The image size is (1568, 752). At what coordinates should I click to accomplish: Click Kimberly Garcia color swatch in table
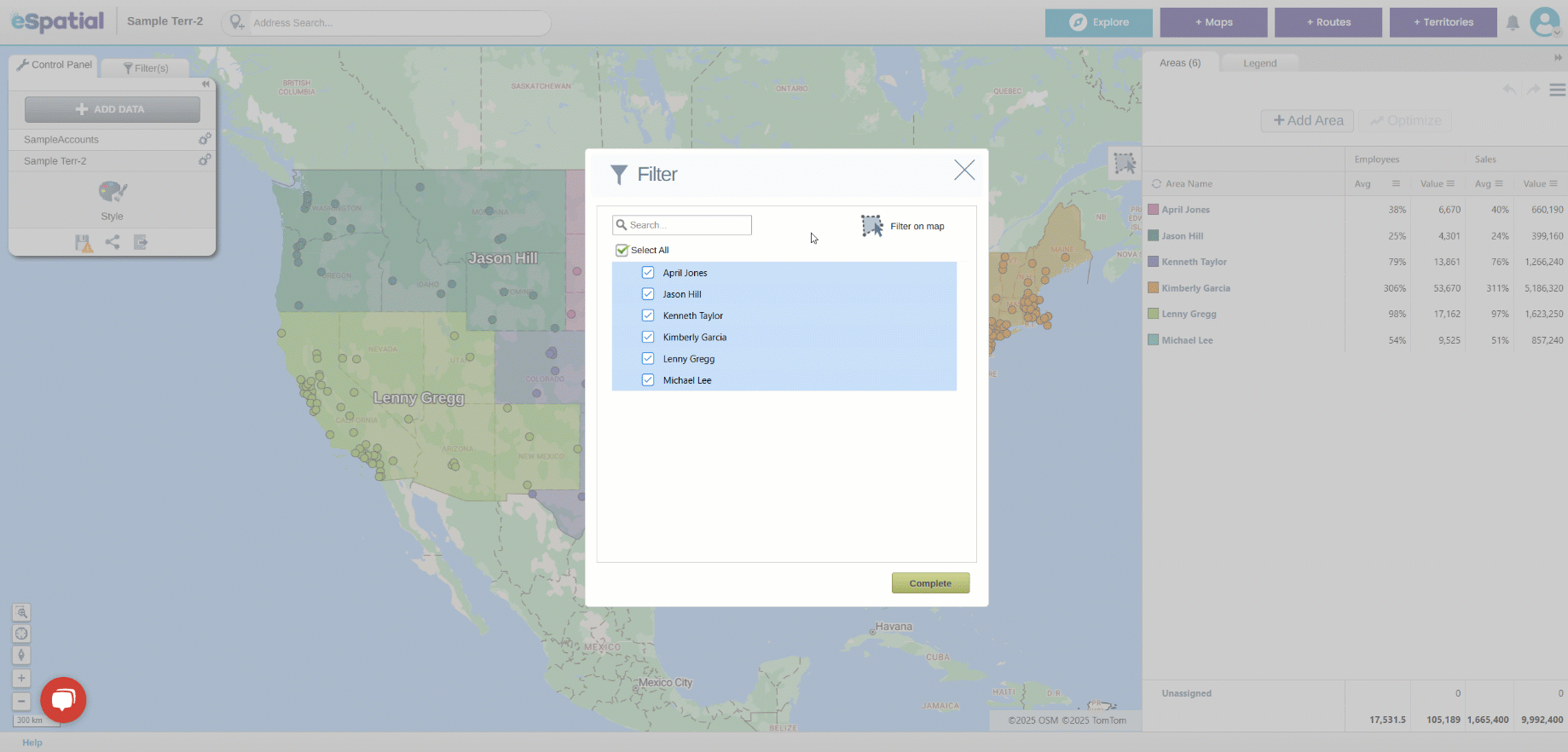click(x=1153, y=287)
